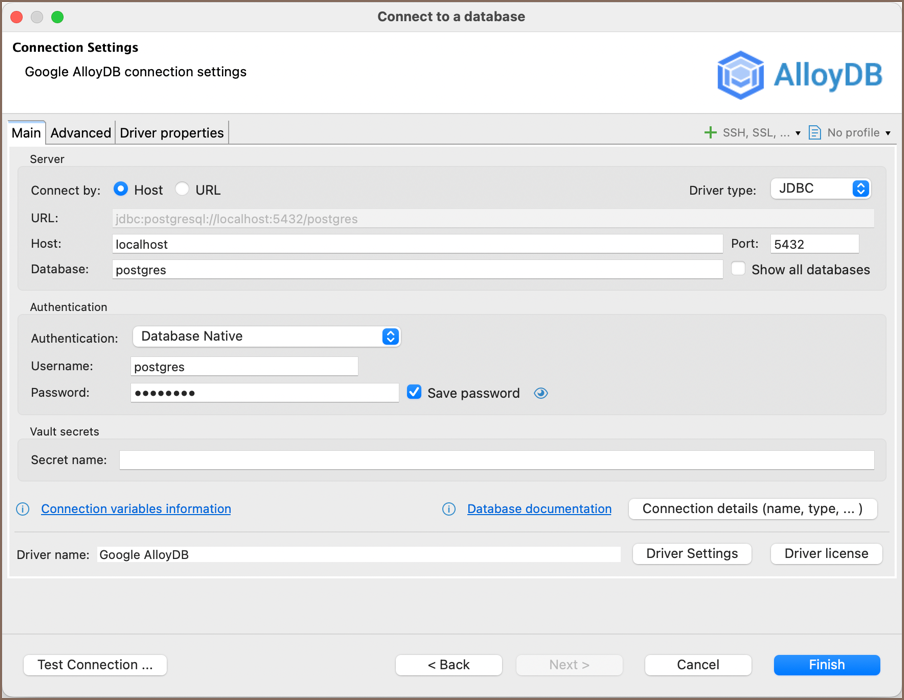Click the No profile document icon

click(815, 133)
